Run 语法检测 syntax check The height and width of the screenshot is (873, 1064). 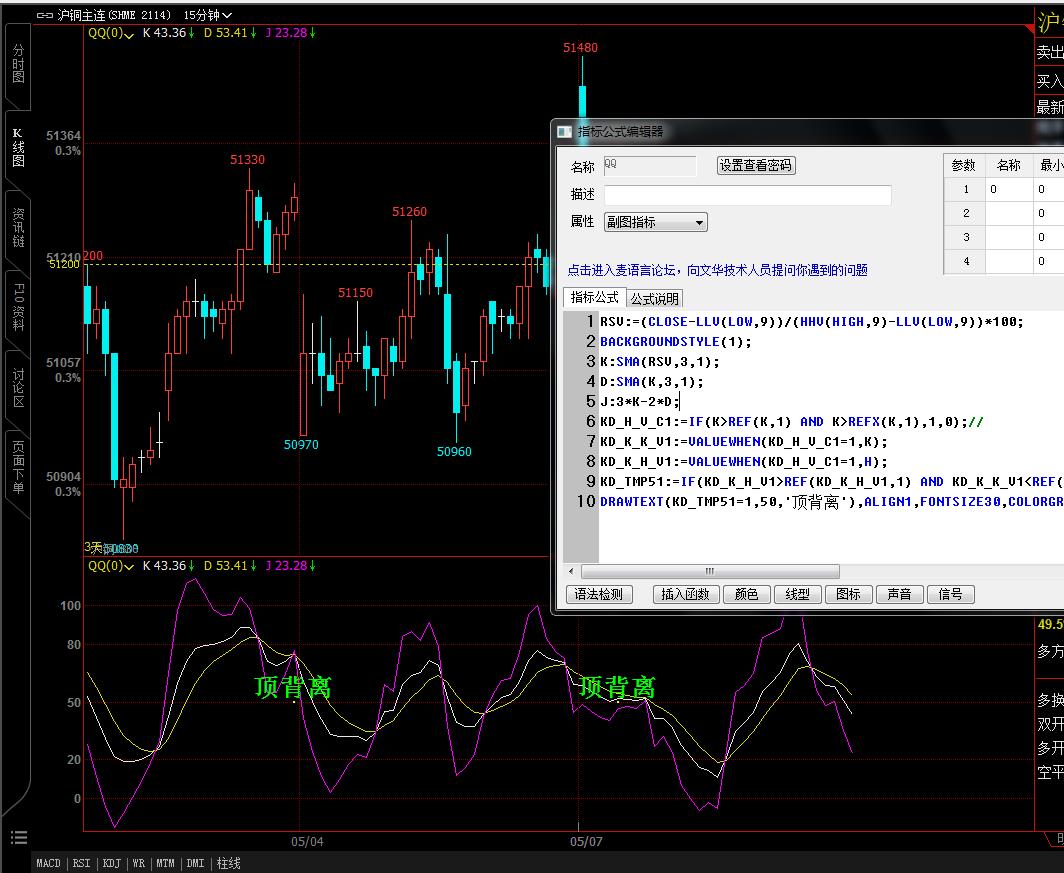point(599,594)
